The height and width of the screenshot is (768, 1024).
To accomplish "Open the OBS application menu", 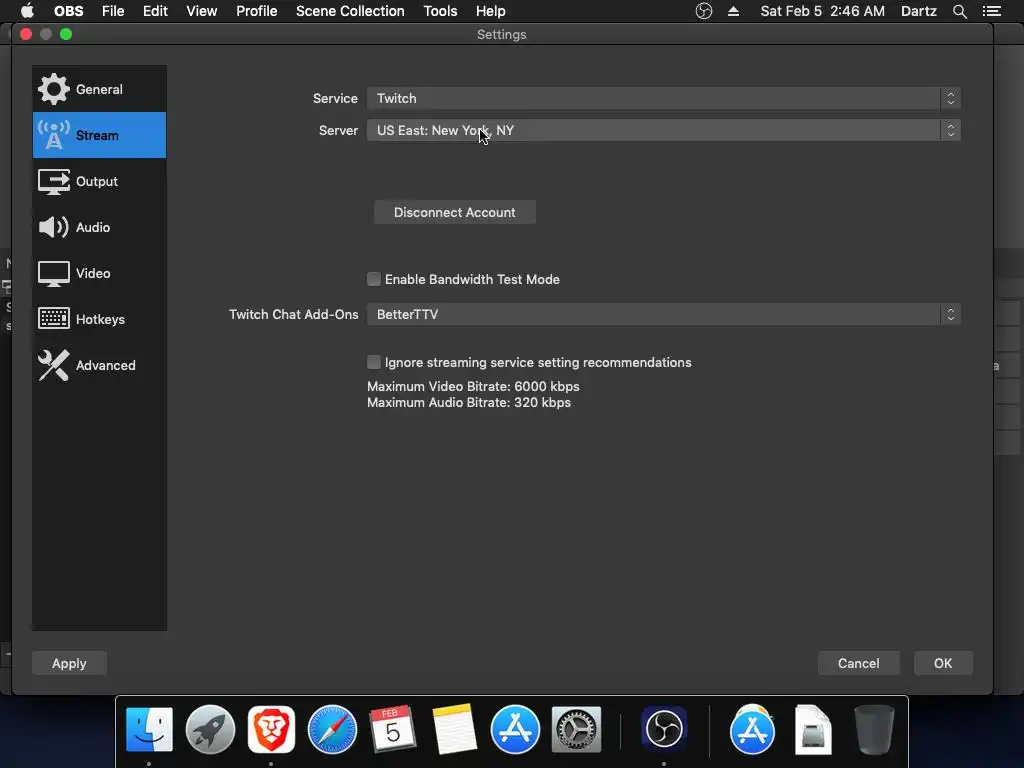I will 69,11.
